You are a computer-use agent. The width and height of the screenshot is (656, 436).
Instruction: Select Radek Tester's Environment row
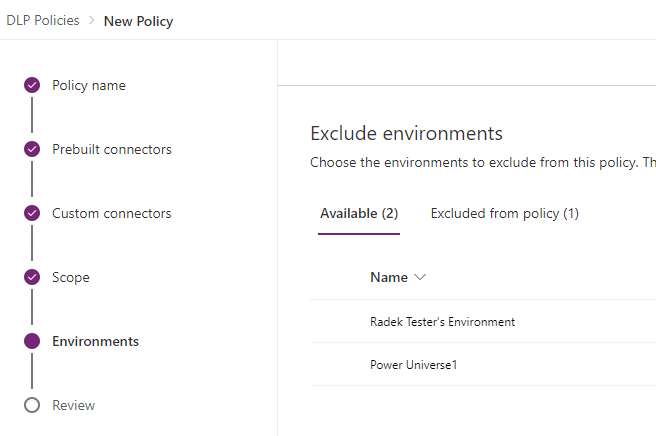(x=483, y=321)
